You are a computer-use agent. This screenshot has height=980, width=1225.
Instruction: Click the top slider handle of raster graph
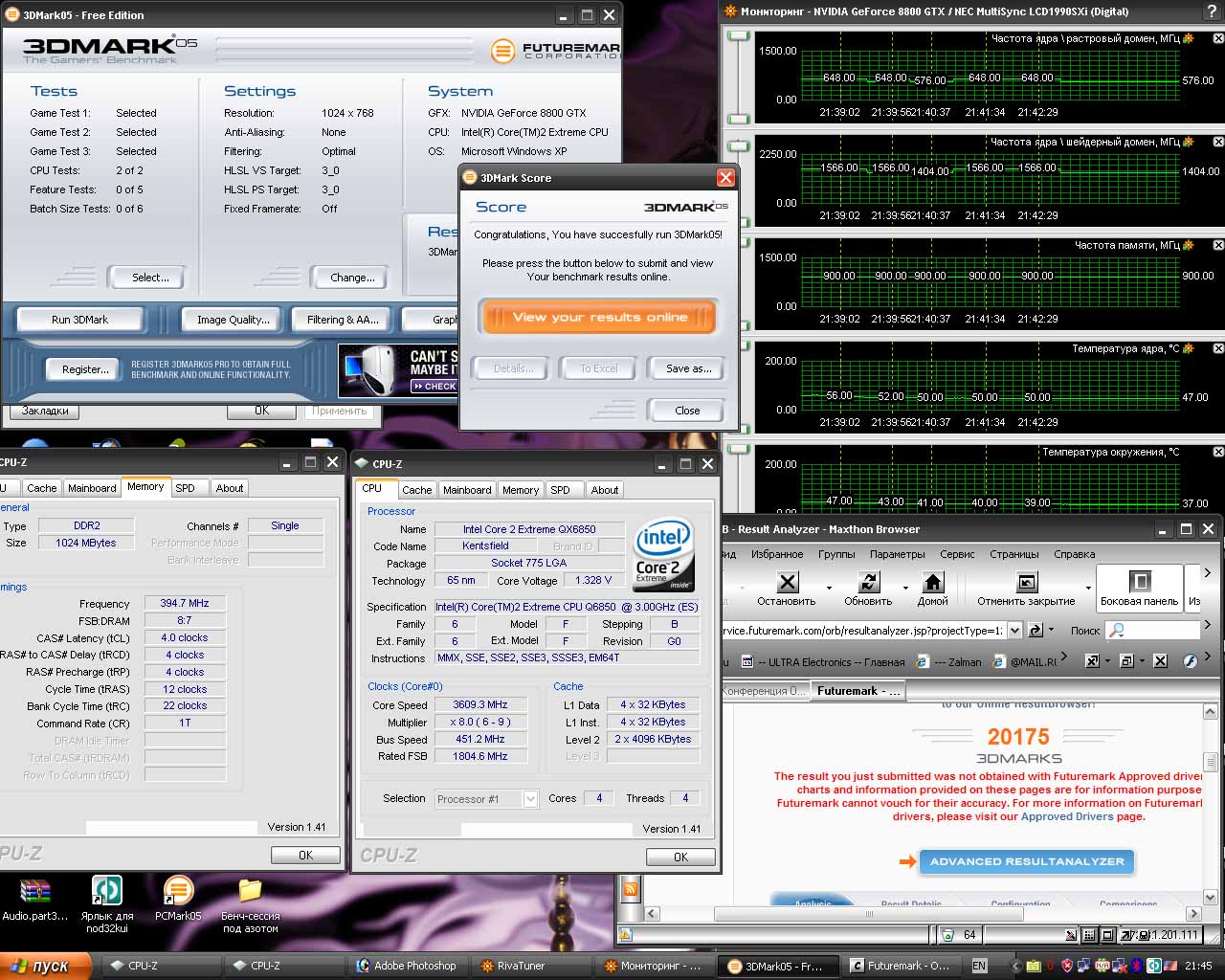pos(738,37)
